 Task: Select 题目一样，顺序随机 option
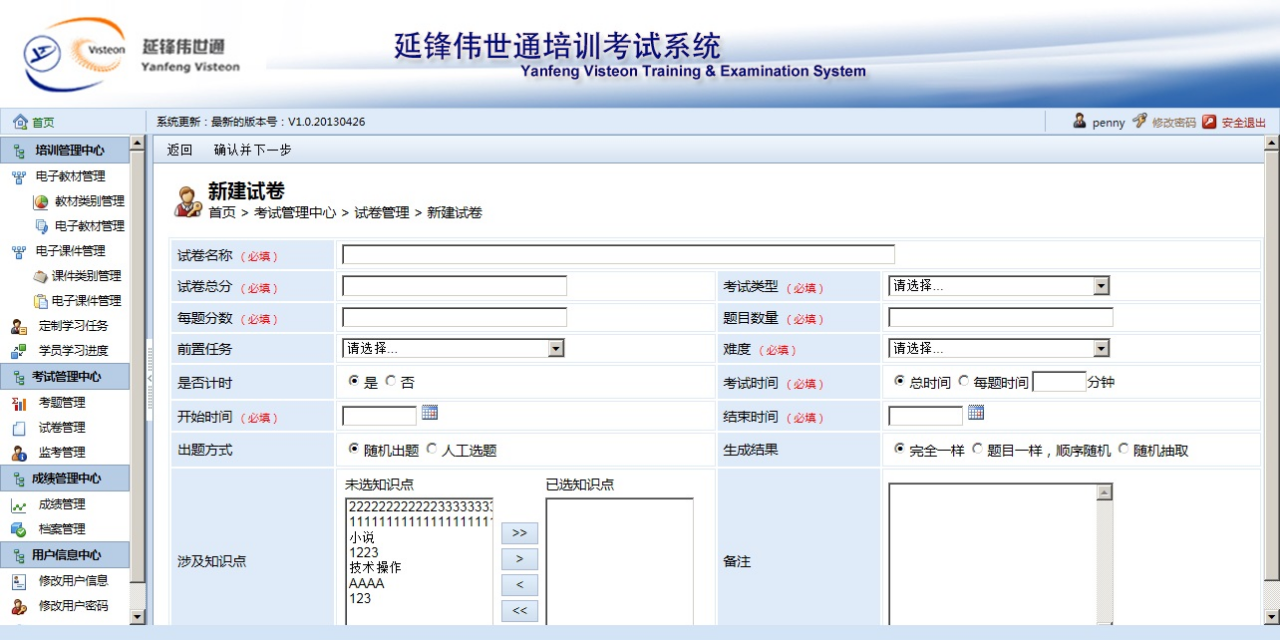pyautogui.click(x=978, y=449)
